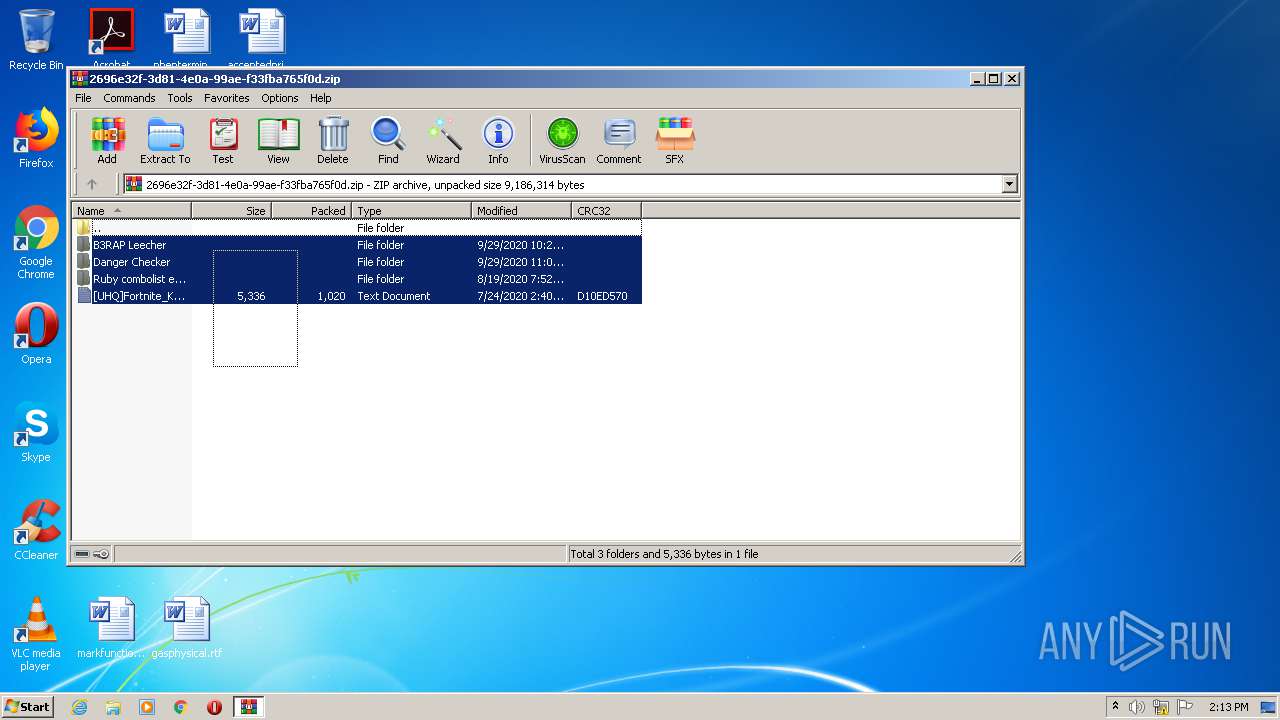This screenshot has width=1280, height=720.
Task: Open the Commands menu
Action: [x=129, y=98]
